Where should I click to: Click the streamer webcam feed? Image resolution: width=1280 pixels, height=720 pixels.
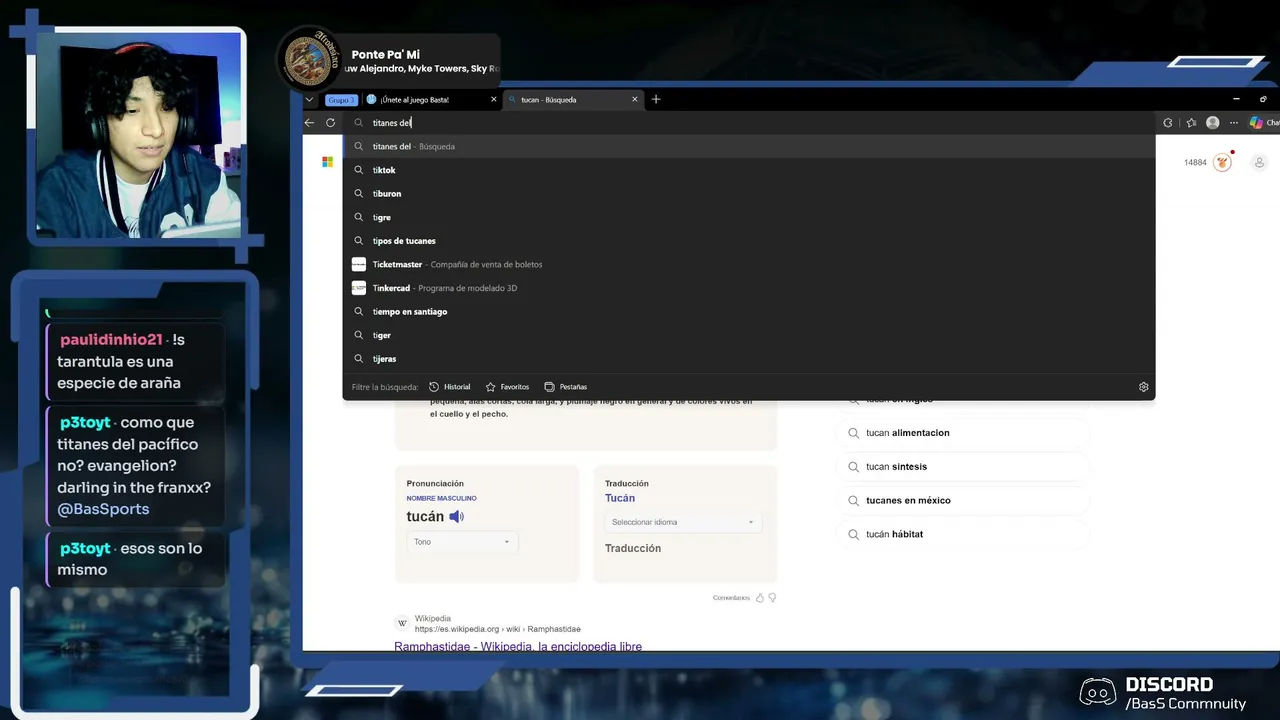tap(139, 135)
